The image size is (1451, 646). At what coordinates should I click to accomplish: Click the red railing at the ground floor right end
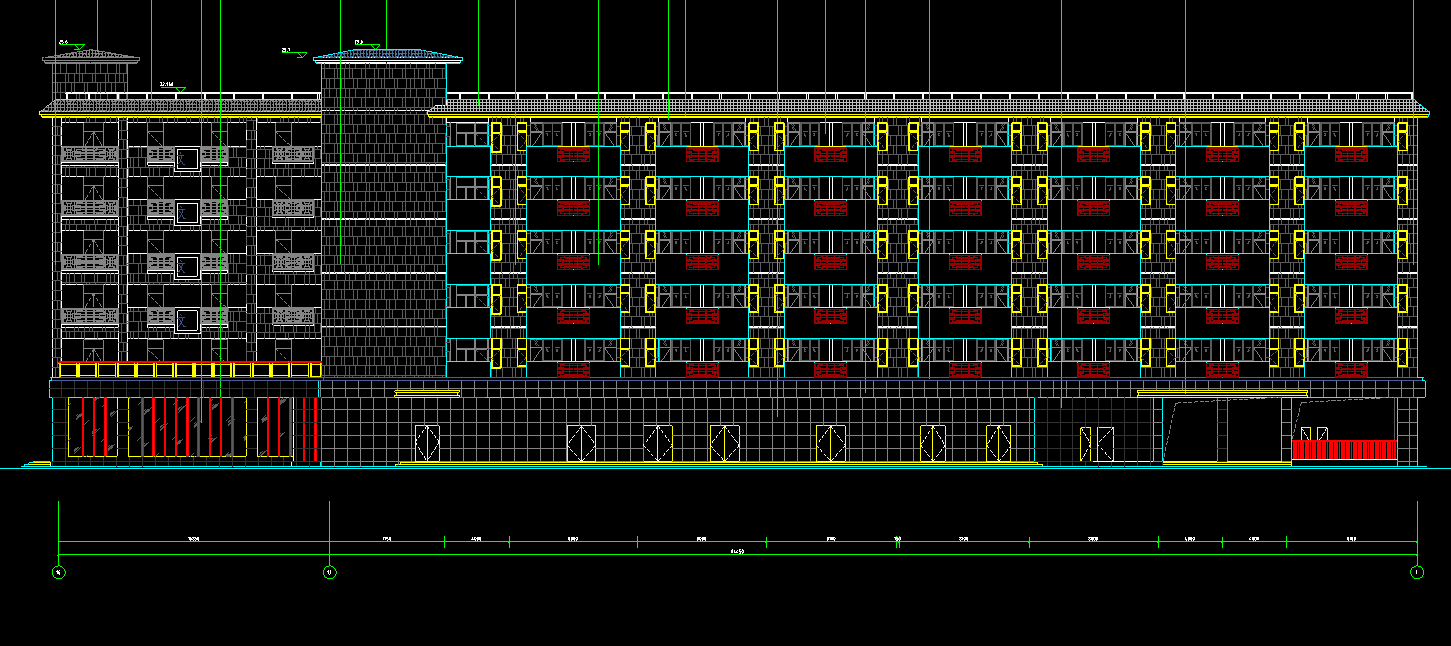point(1344,449)
